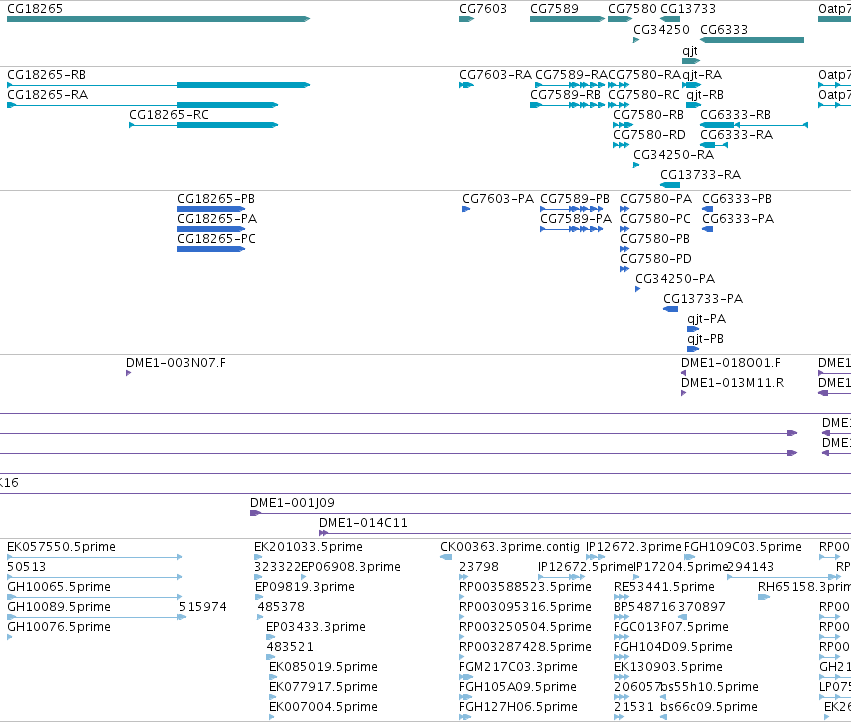Screen dimensions: 851x722
Task: Click the GH10065.5prime EST label
Action: (x=59, y=587)
